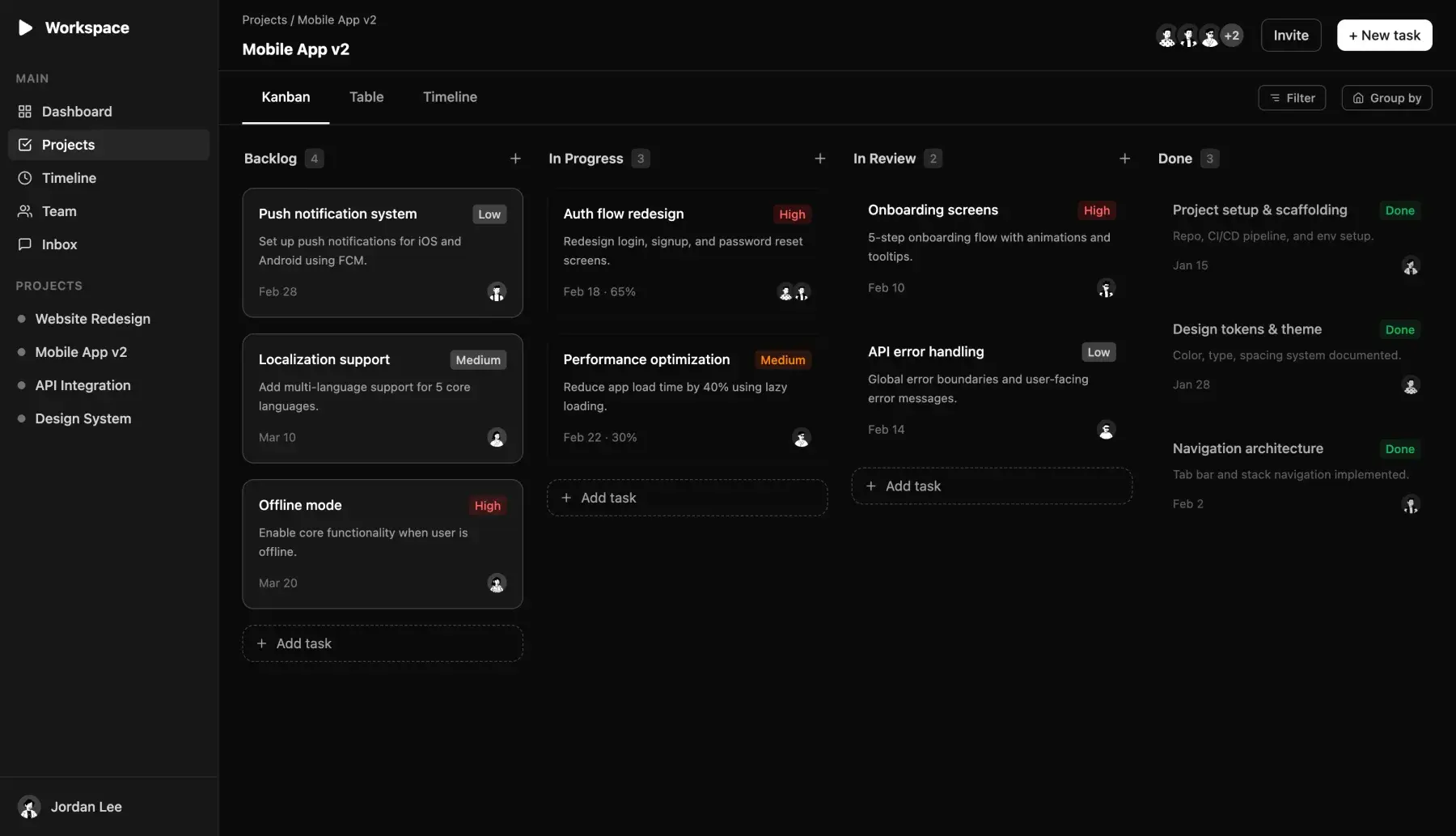Viewport: 1456px width, 836px height.
Task: Click the New task button
Action: tap(1384, 35)
